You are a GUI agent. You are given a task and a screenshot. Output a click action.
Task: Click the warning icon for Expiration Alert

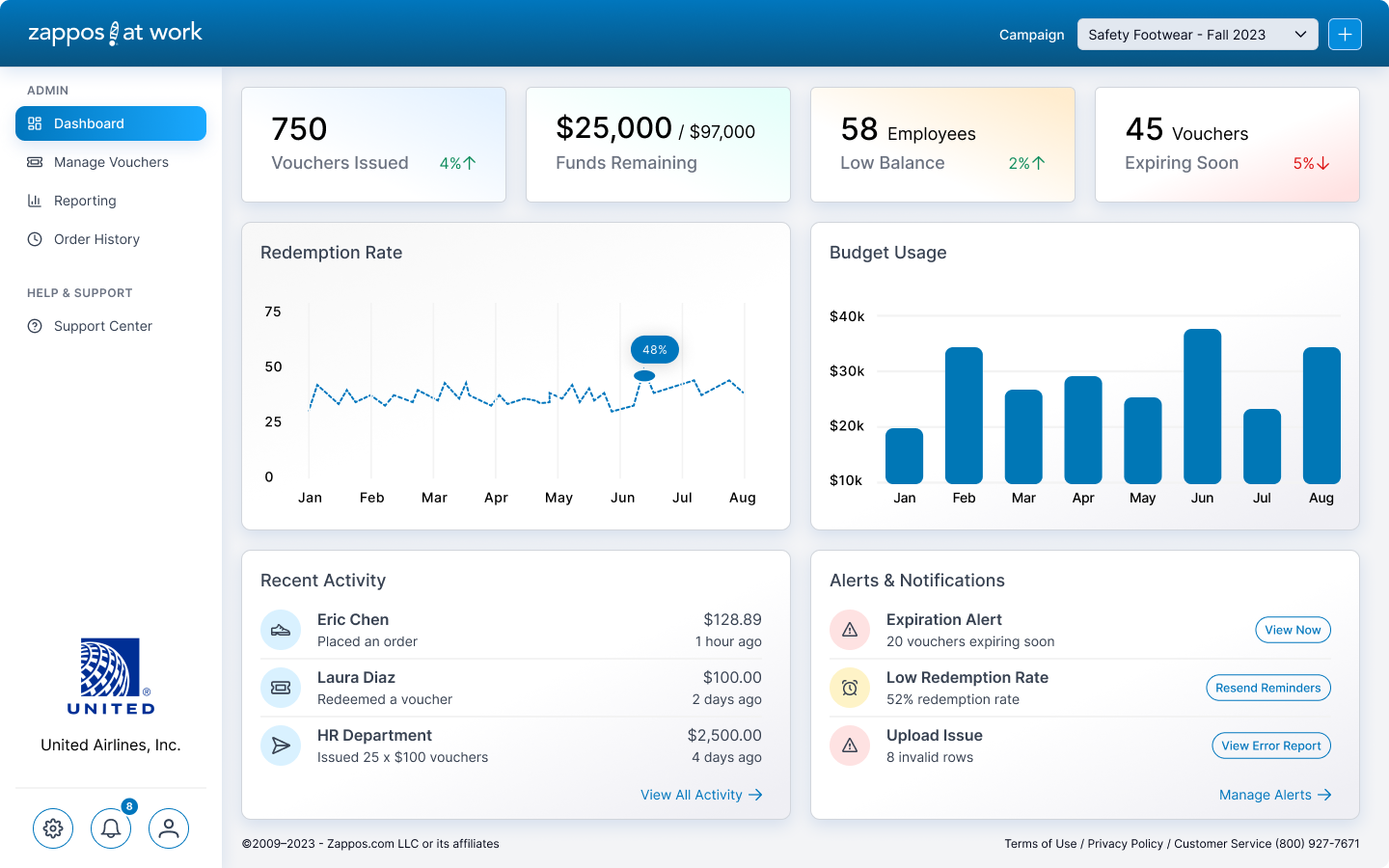850,630
